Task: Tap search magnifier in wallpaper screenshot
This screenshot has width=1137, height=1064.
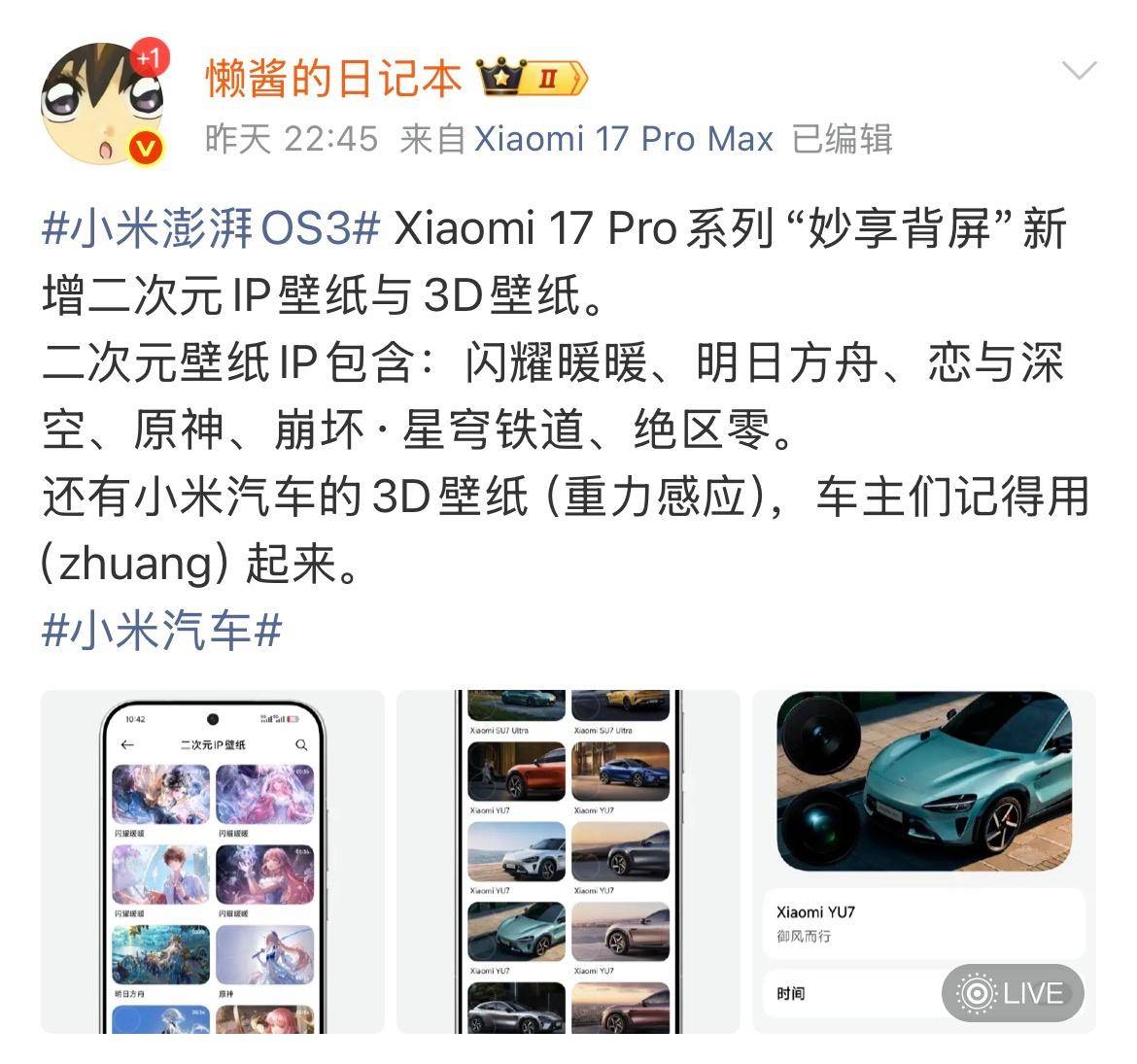Action: [x=301, y=745]
